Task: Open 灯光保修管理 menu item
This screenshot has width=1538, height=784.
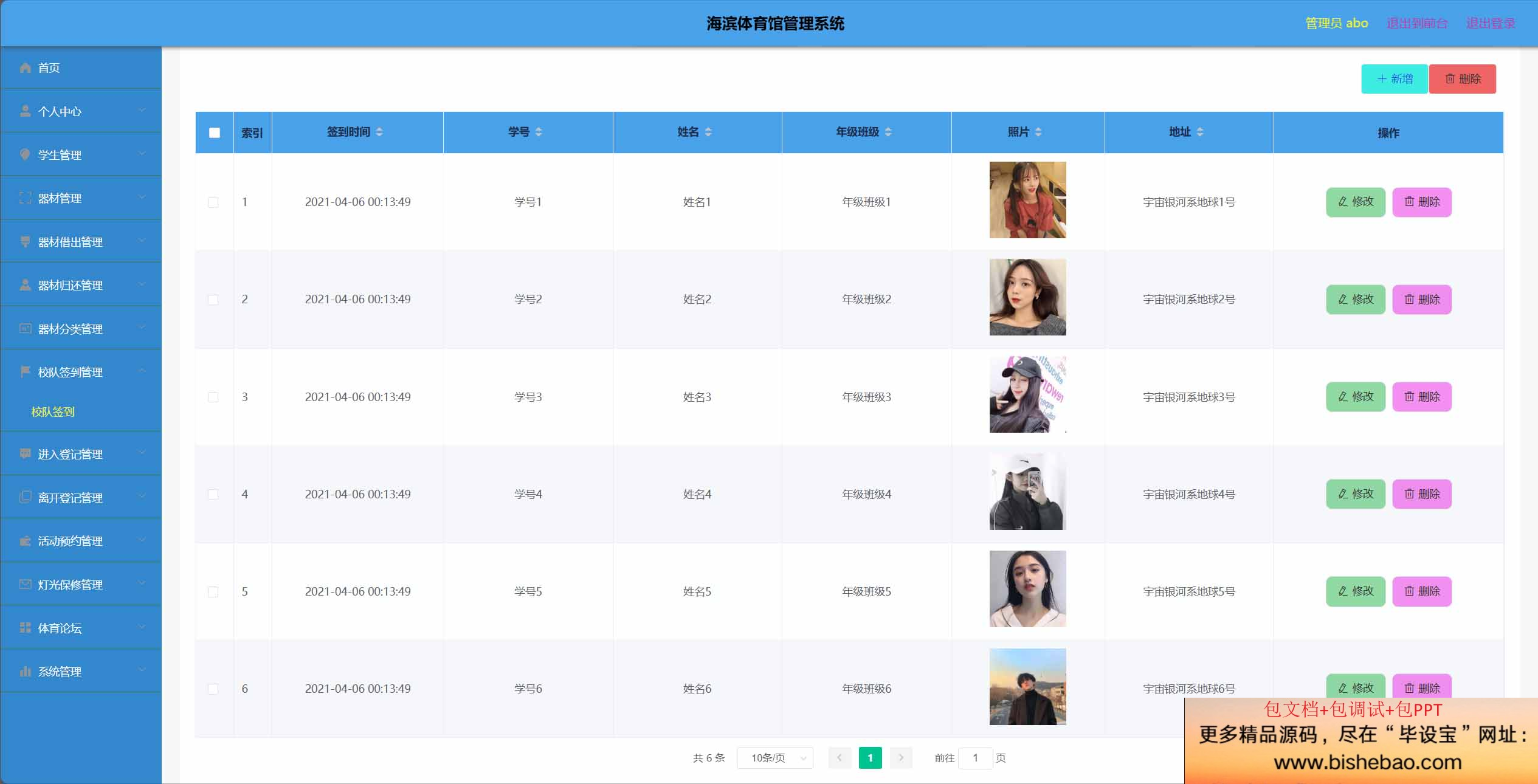Action: point(81,584)
